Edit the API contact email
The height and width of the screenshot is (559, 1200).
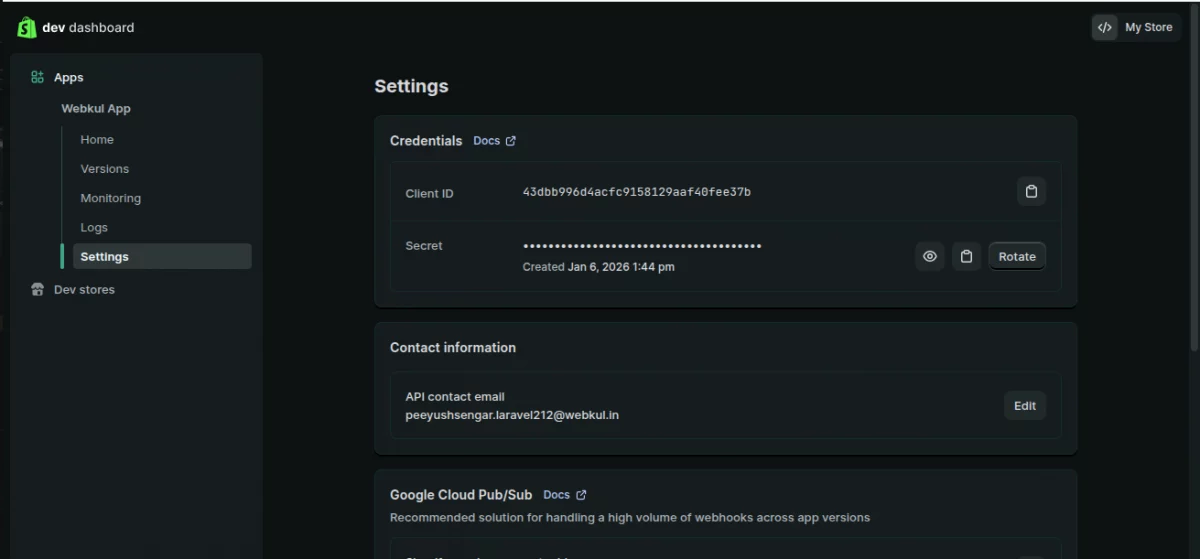coord(1024,406)
